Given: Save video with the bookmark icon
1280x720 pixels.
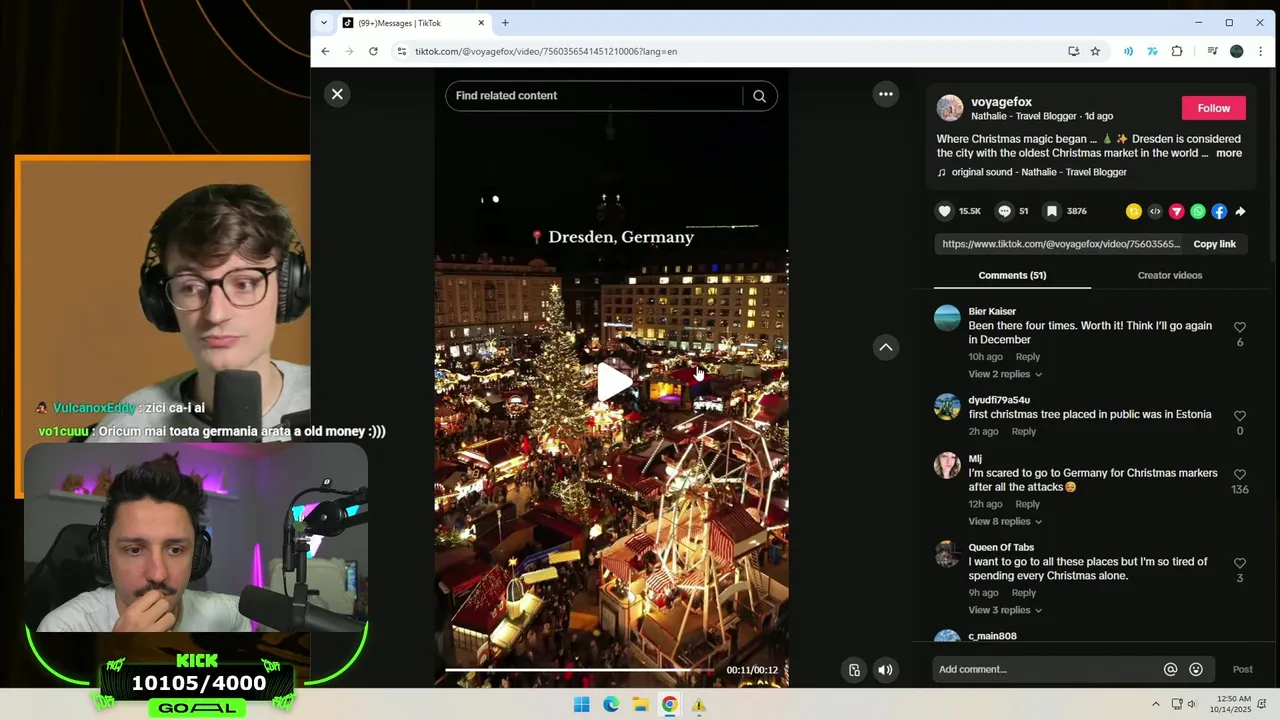Looking at the screenshot, I should [1052, 211].
